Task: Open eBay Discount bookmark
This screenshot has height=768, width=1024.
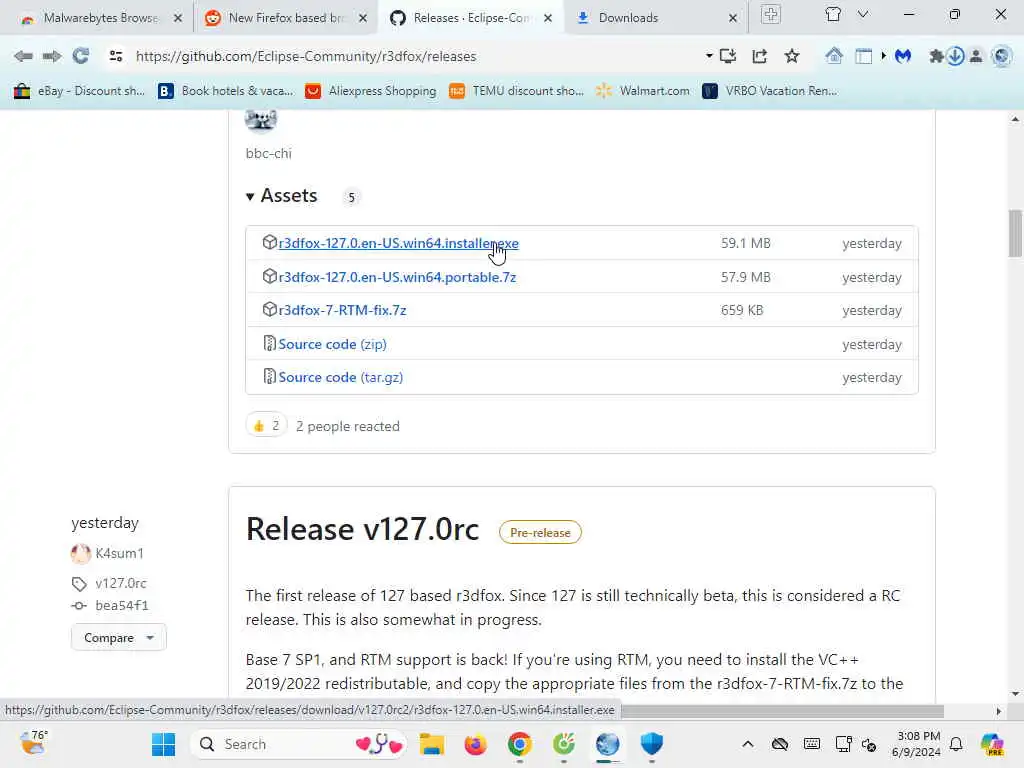Action: tap(79, 91)
